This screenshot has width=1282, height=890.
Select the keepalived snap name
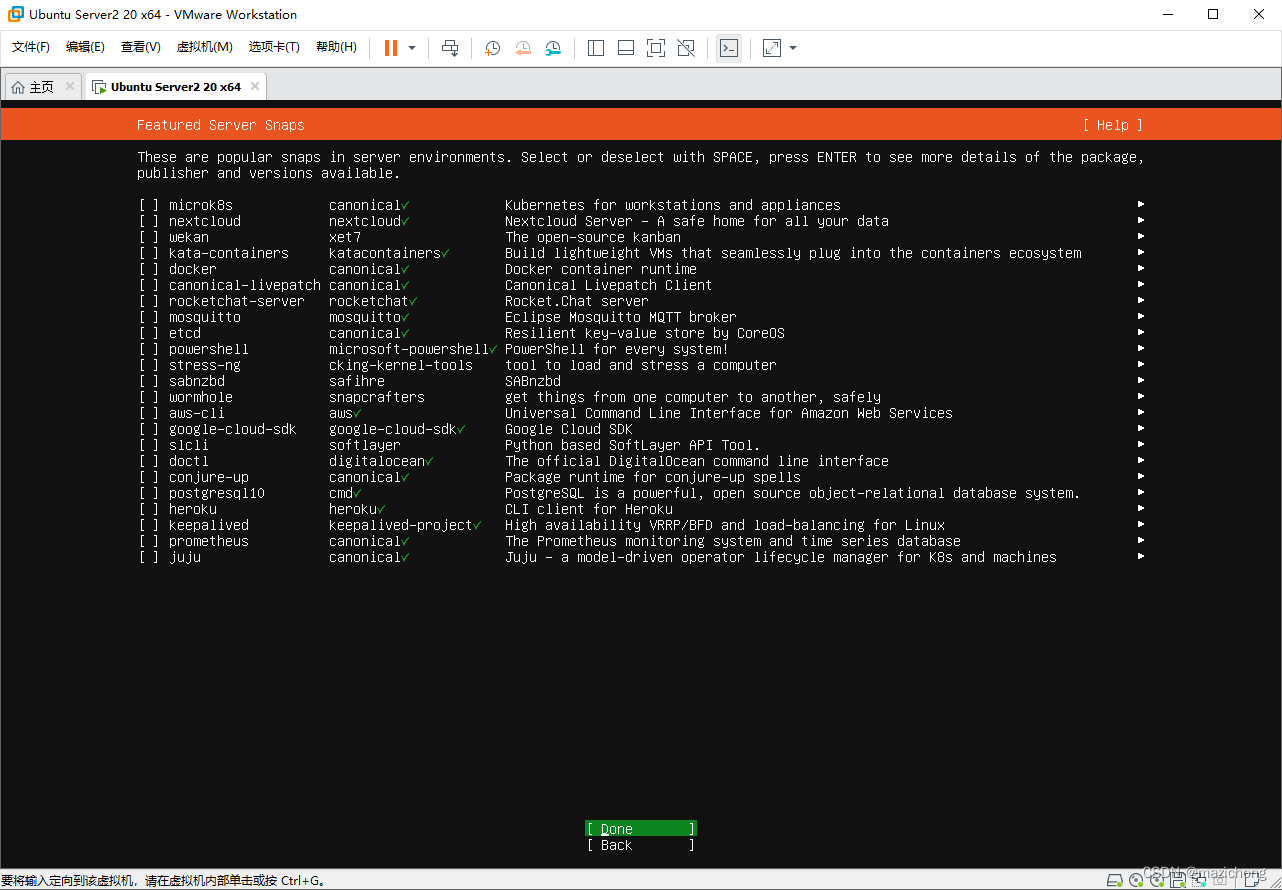pos(209,525)
